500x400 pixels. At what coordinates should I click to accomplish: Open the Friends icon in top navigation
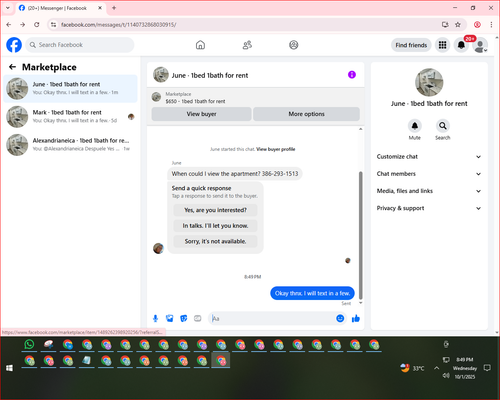pyautogui.click(x=247, y=45)
